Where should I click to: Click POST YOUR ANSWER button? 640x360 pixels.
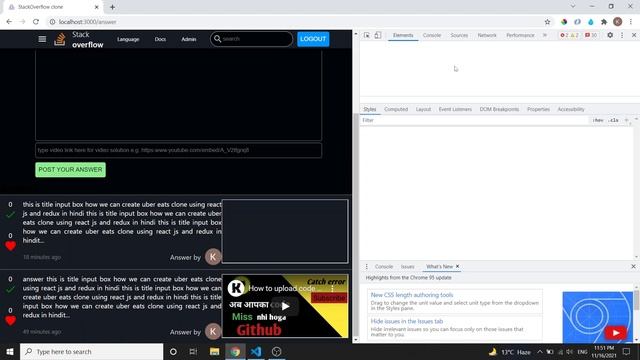[70, 169]
